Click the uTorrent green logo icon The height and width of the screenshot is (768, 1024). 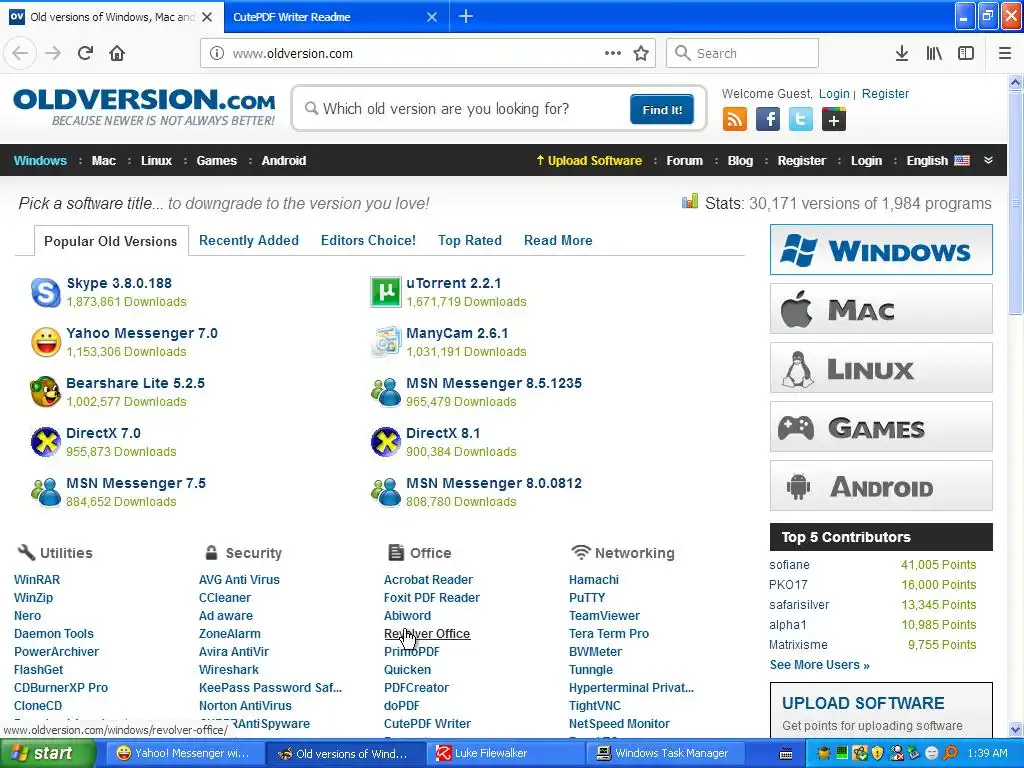pos(386,292)
